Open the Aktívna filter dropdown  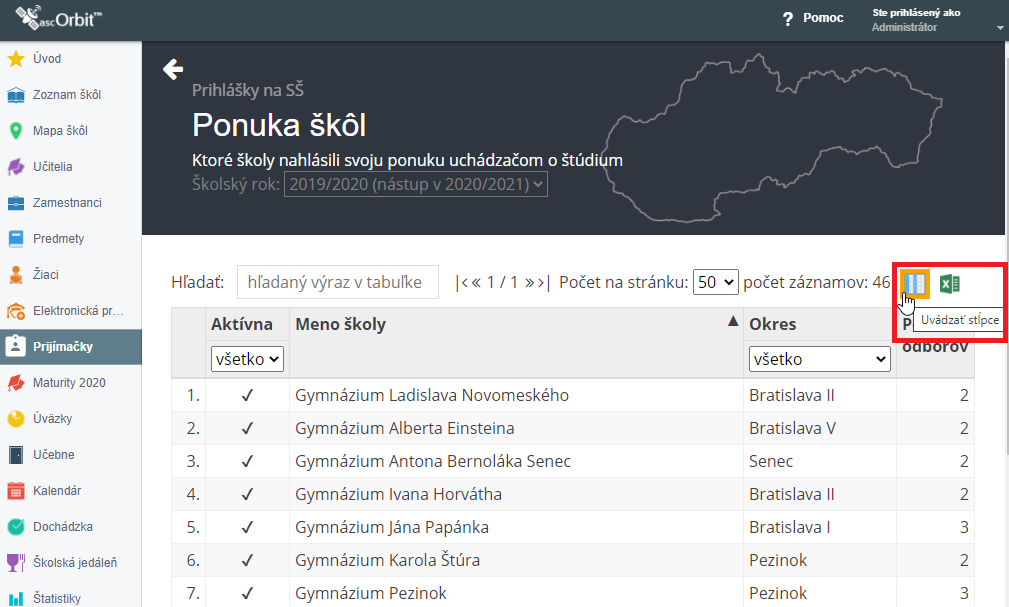click(x=247, y=359)
